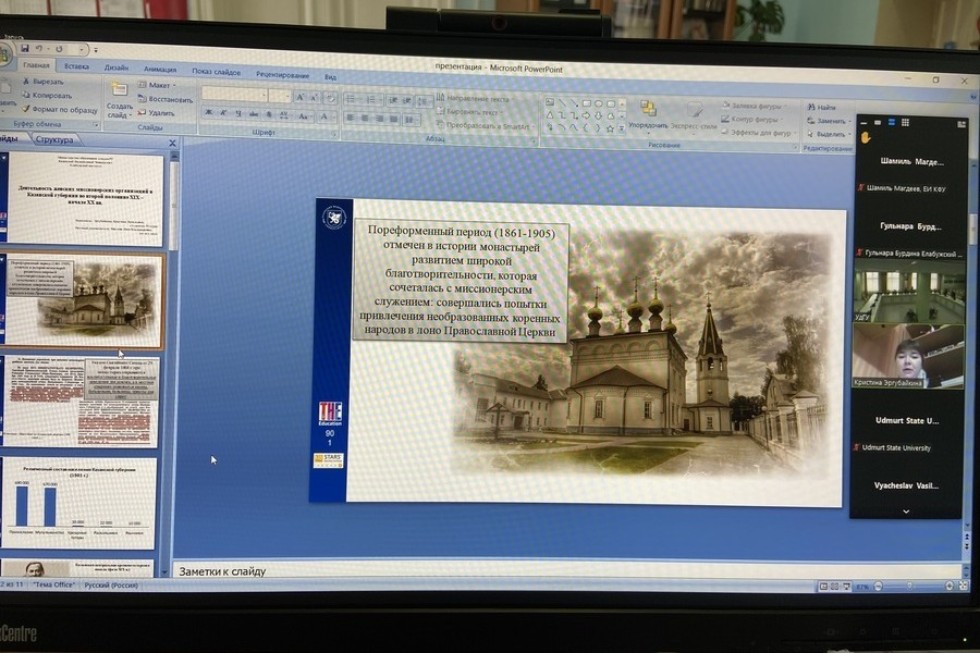Toggle bold (Ж) text formatting

coord(208,114)
